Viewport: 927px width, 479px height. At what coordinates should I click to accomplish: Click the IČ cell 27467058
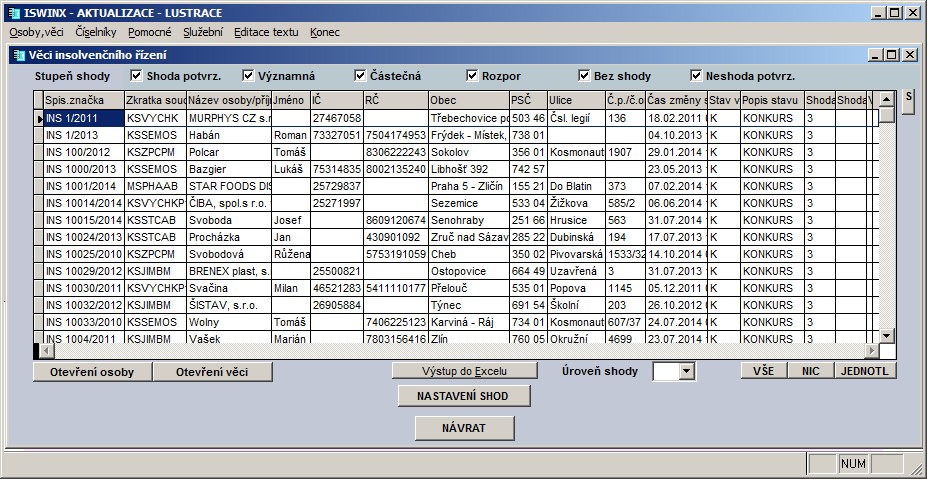336,118
